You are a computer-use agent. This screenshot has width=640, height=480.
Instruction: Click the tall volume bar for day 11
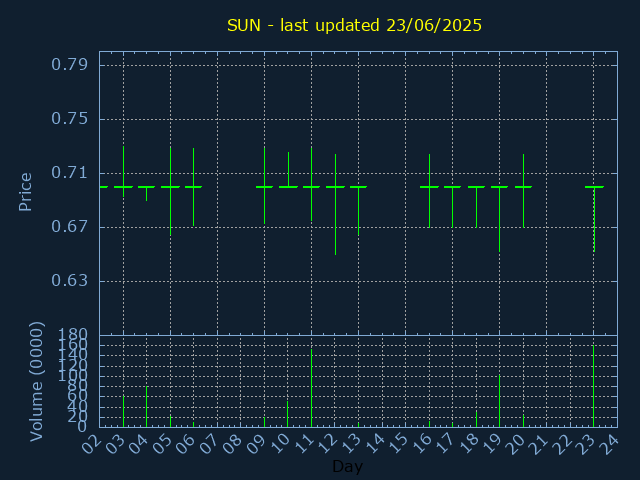pos(311,388)
